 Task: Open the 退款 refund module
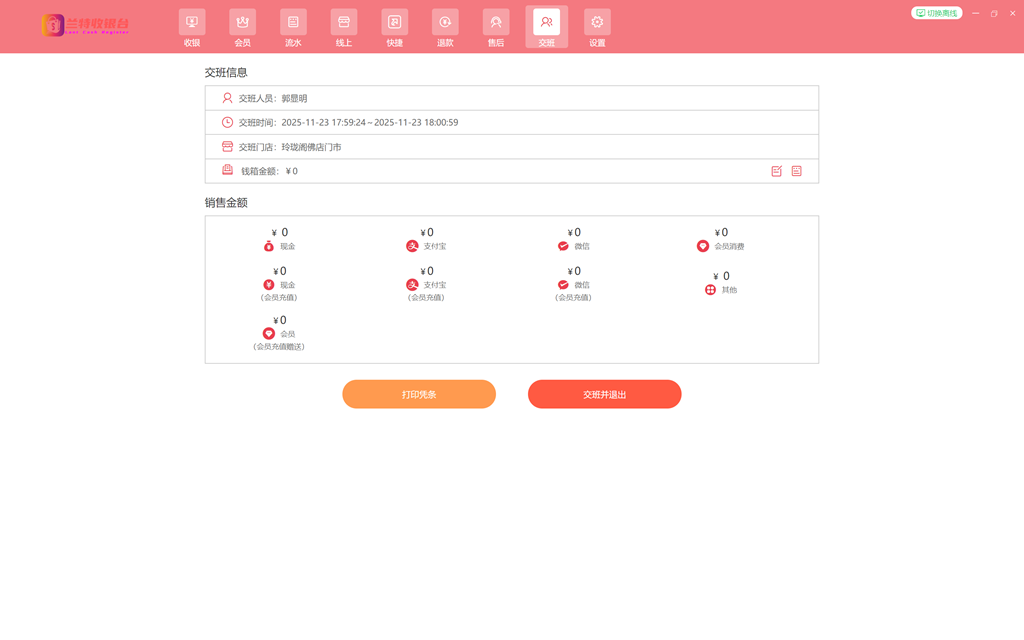pyautogui.click(x=445, y=28)
